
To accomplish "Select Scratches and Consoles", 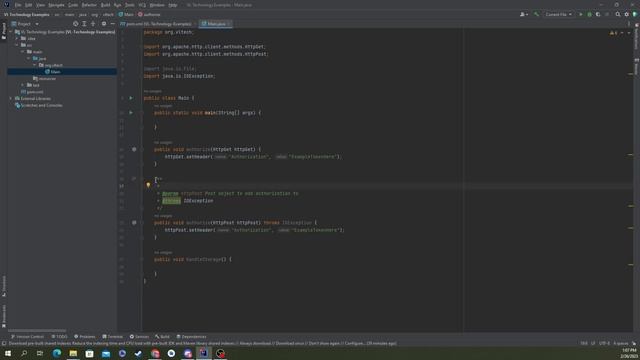I will (x=39, y=105).
